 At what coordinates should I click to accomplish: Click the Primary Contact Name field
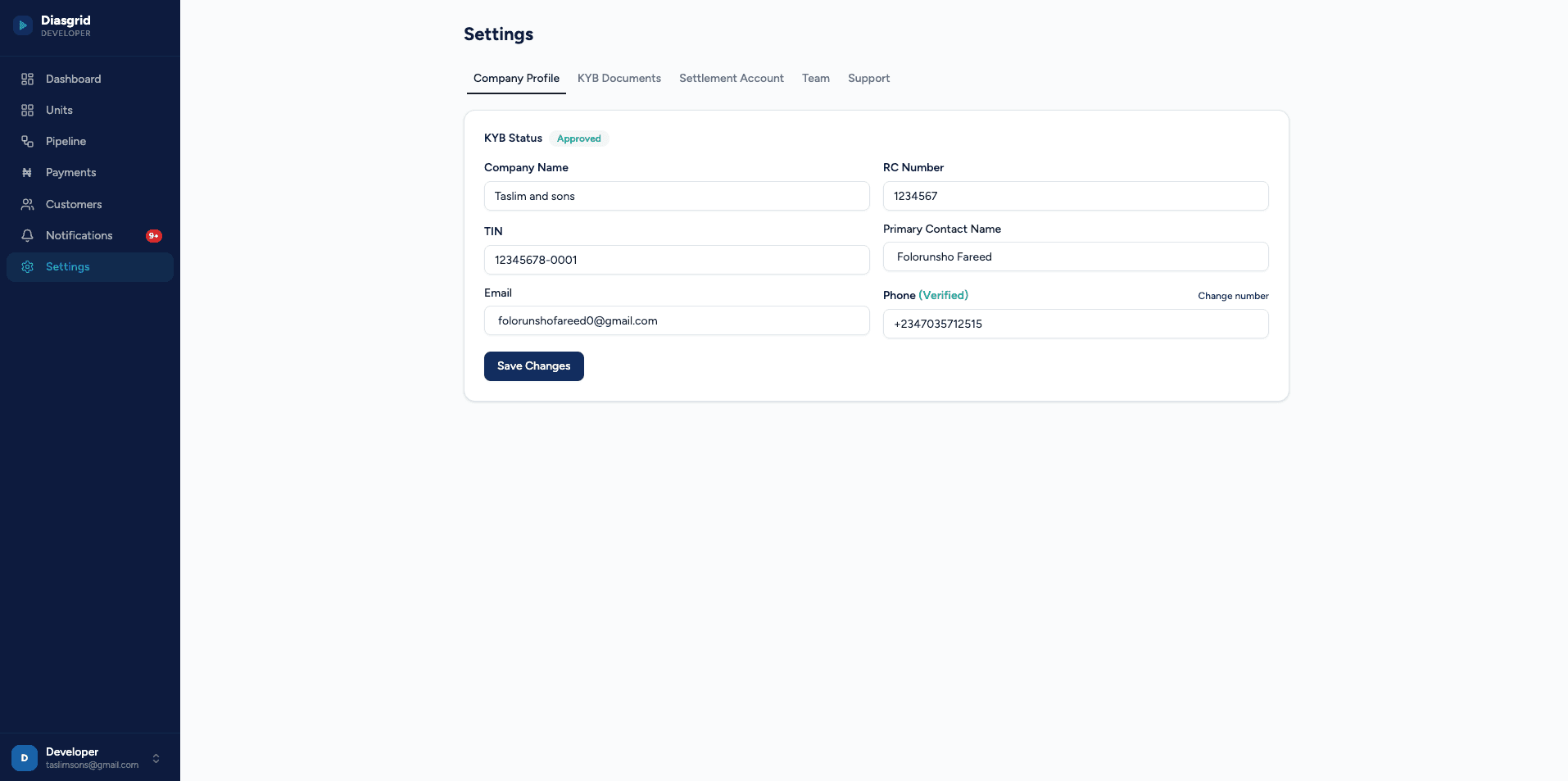click(x=1076, y=257)
